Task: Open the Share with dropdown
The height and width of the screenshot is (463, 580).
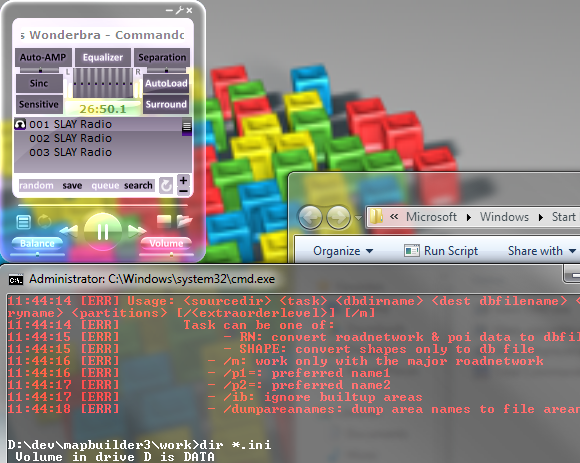Action: click(542, 251)
